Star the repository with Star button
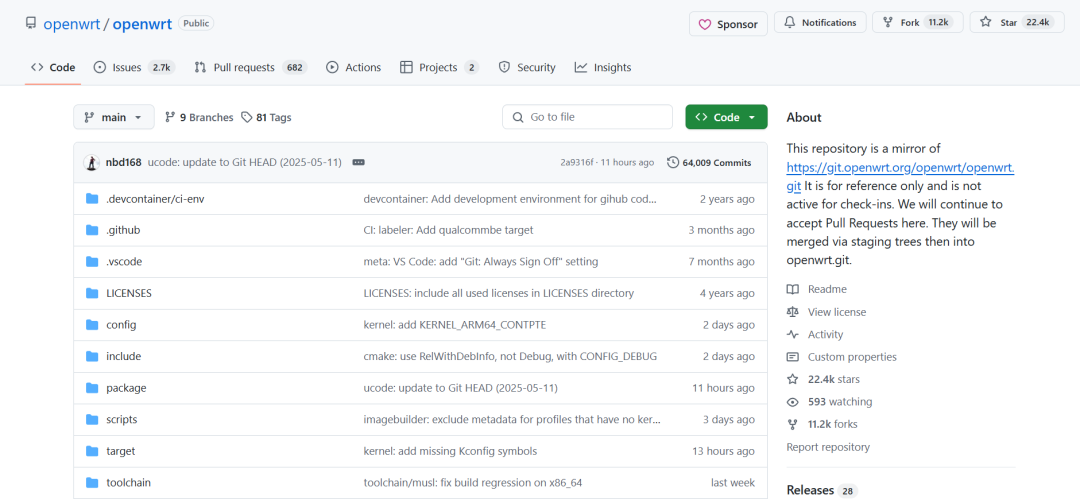Viewport: 1080px width, 499px height. tap(1016, 23)
